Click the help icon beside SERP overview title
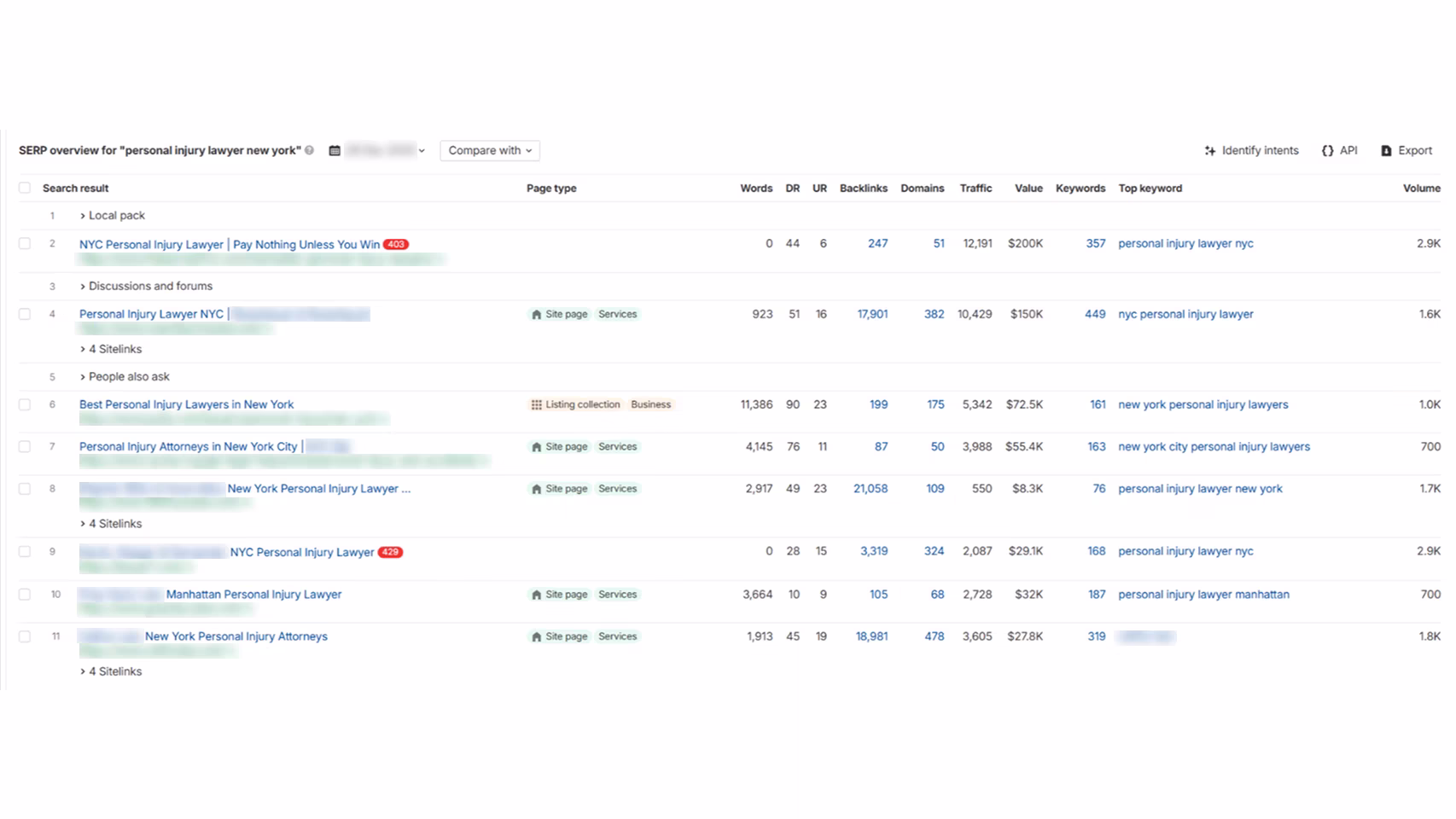Image resolution: width=1456 pixels, height=819 pixels. pos(310,150)
